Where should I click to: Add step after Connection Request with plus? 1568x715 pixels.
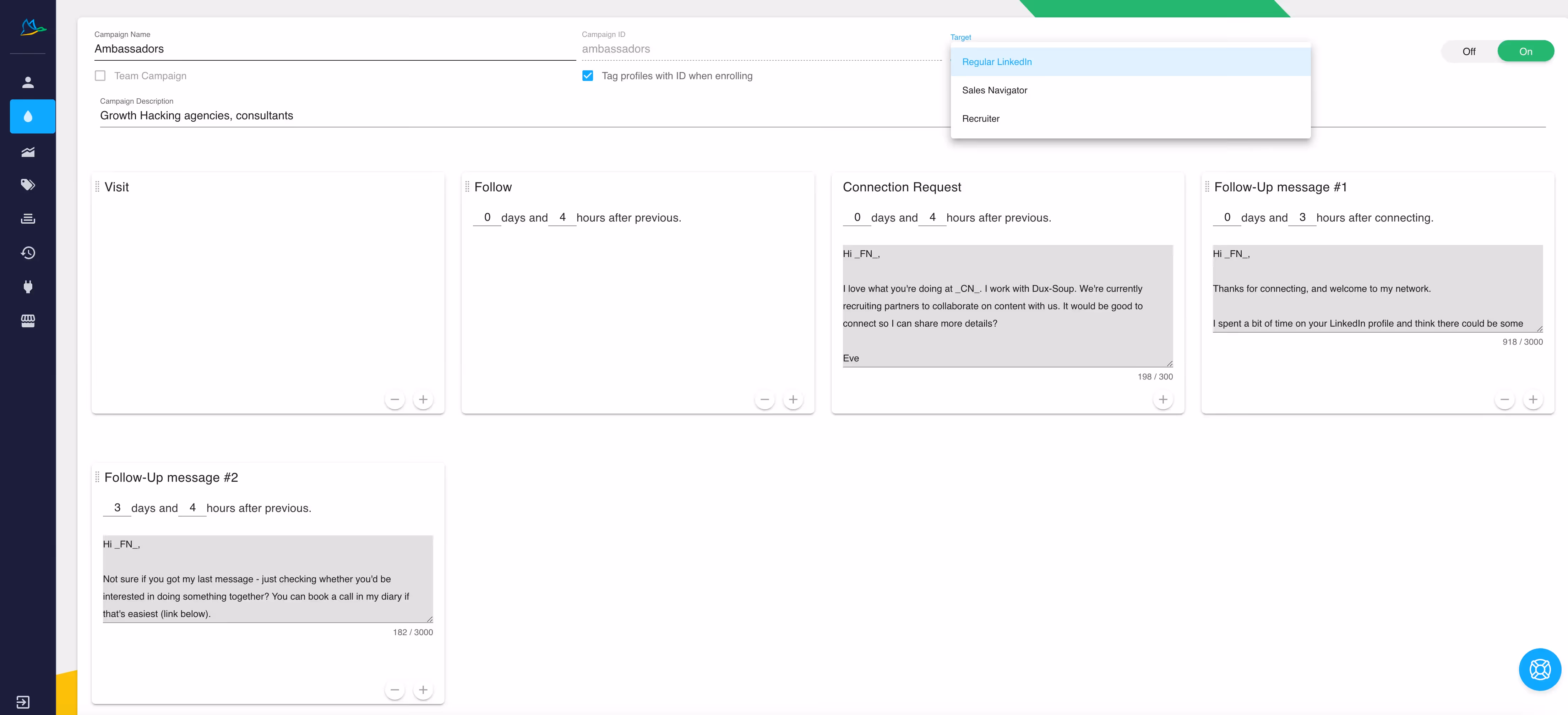[x=1163, y=400]
